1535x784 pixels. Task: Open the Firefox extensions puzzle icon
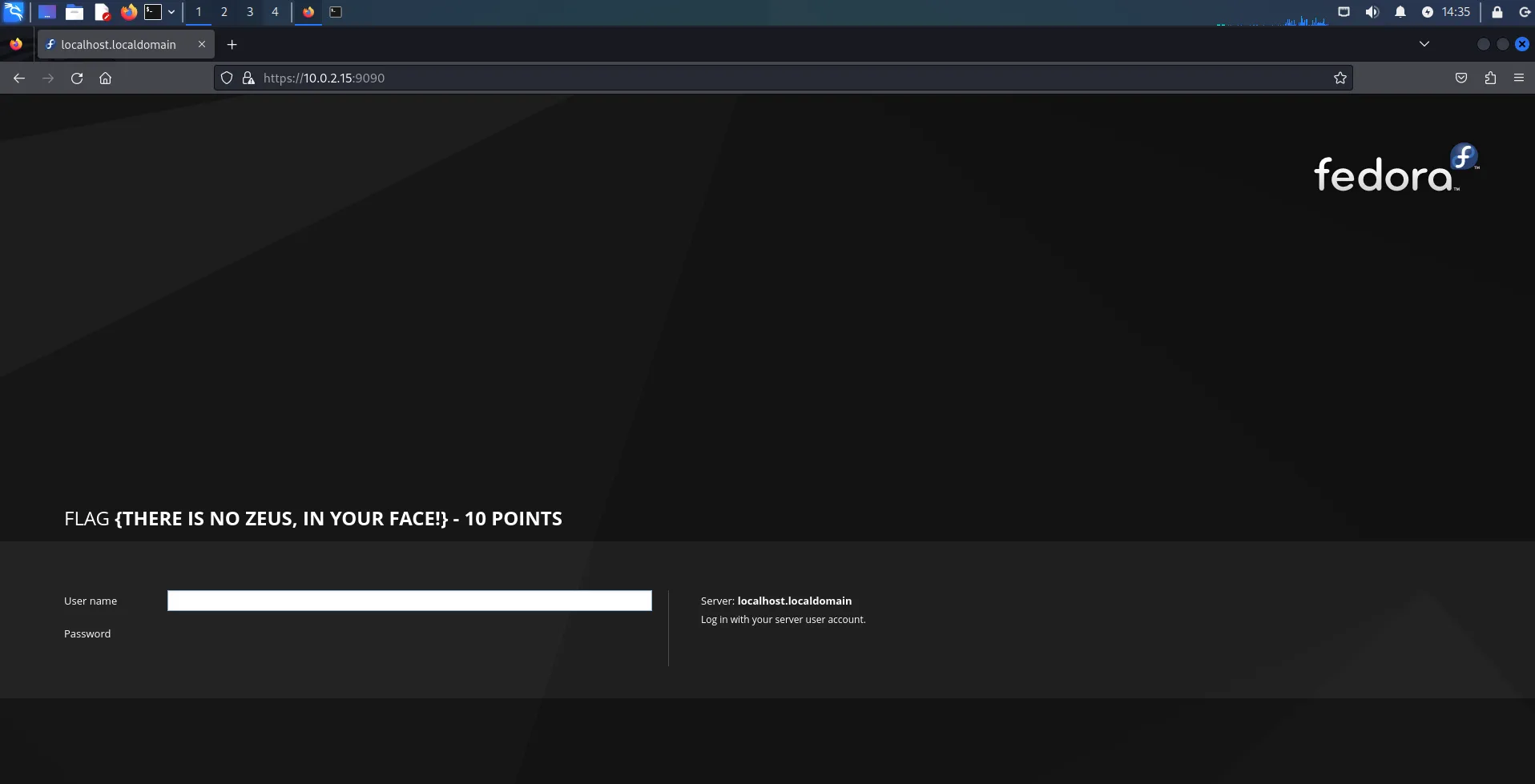(1490, 78)
